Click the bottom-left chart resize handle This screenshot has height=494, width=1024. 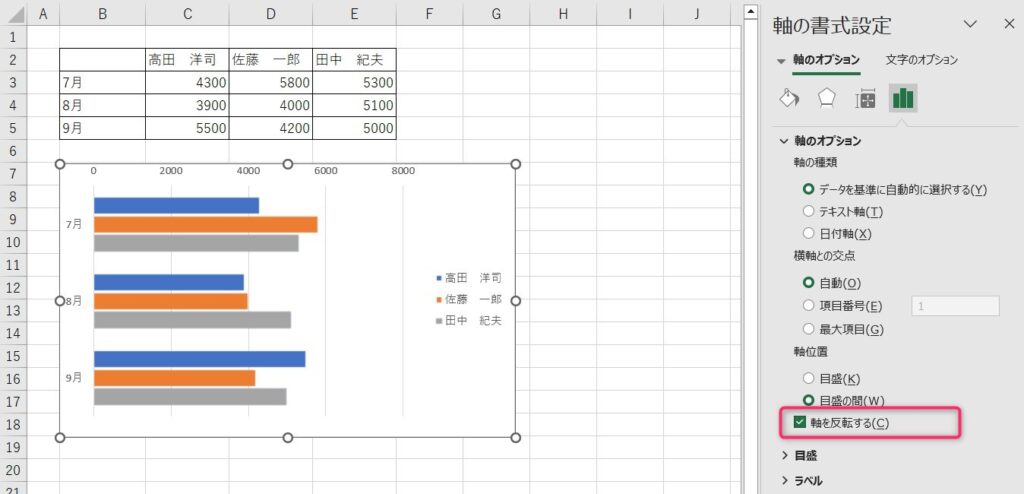pyautogui.click(x=60, y=437)
